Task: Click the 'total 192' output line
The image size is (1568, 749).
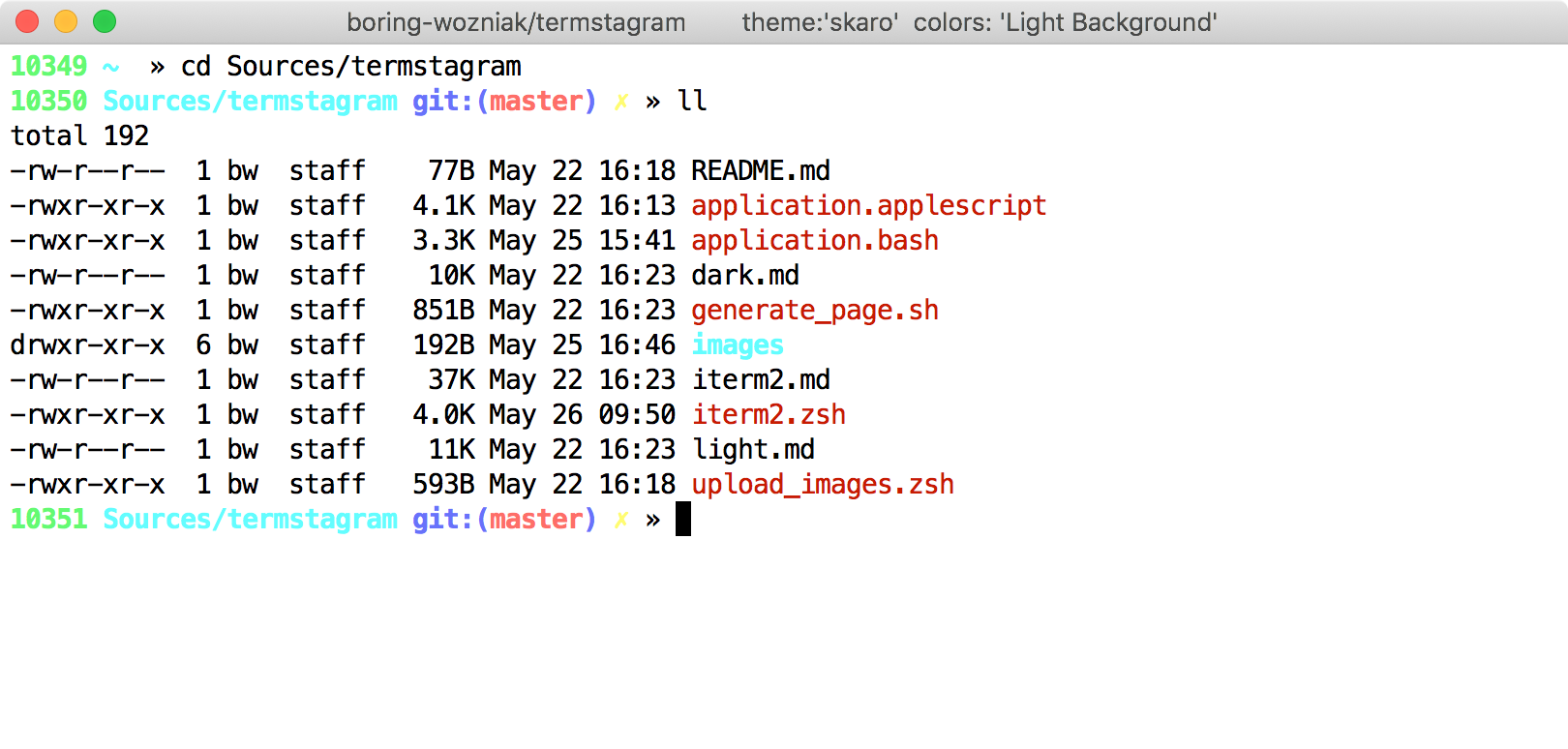Action: click(79, 136)
